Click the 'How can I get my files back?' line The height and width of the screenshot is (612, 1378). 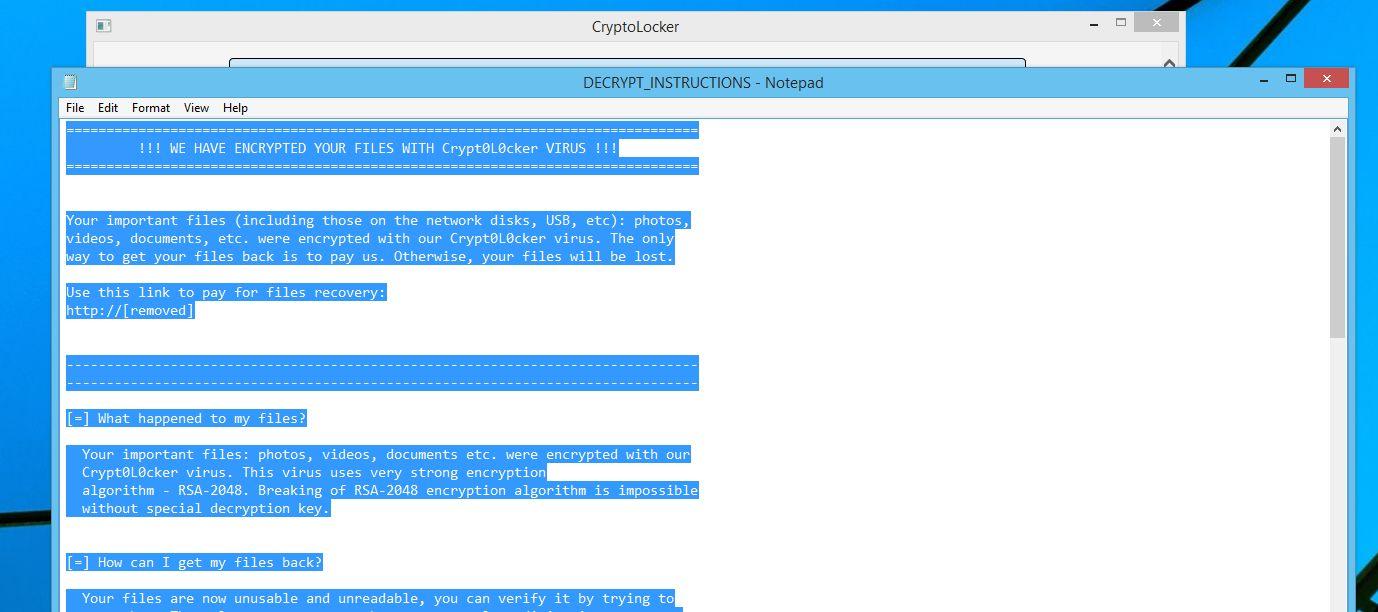tap(194, 563)
